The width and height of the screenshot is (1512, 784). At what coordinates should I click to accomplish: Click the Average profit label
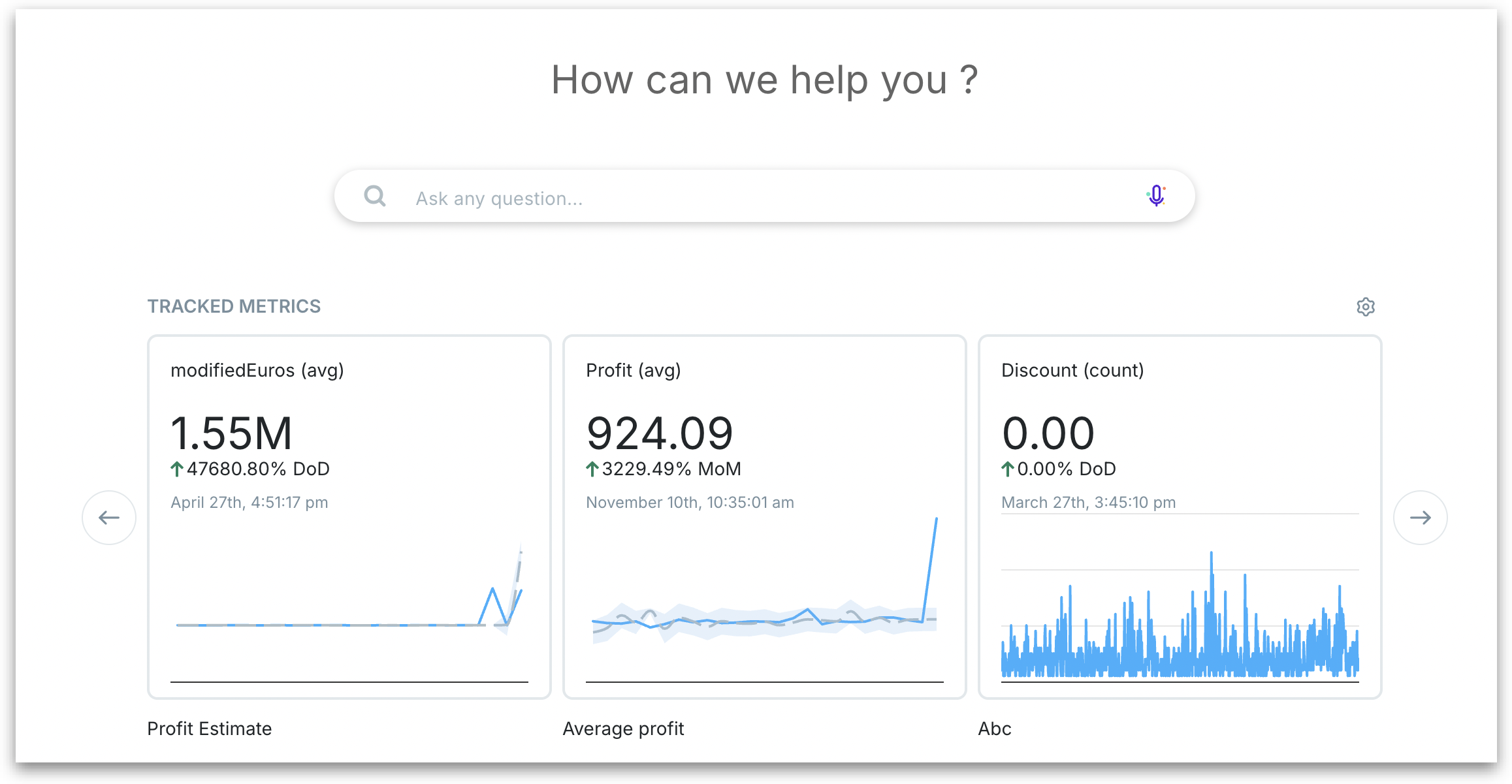[623, 729]
